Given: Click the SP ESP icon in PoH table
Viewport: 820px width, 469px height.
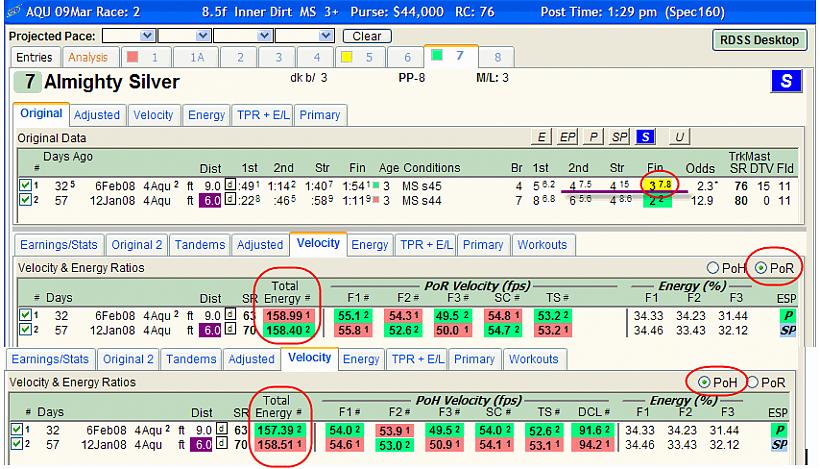Looking at the screenshot, I should [779, 445].
